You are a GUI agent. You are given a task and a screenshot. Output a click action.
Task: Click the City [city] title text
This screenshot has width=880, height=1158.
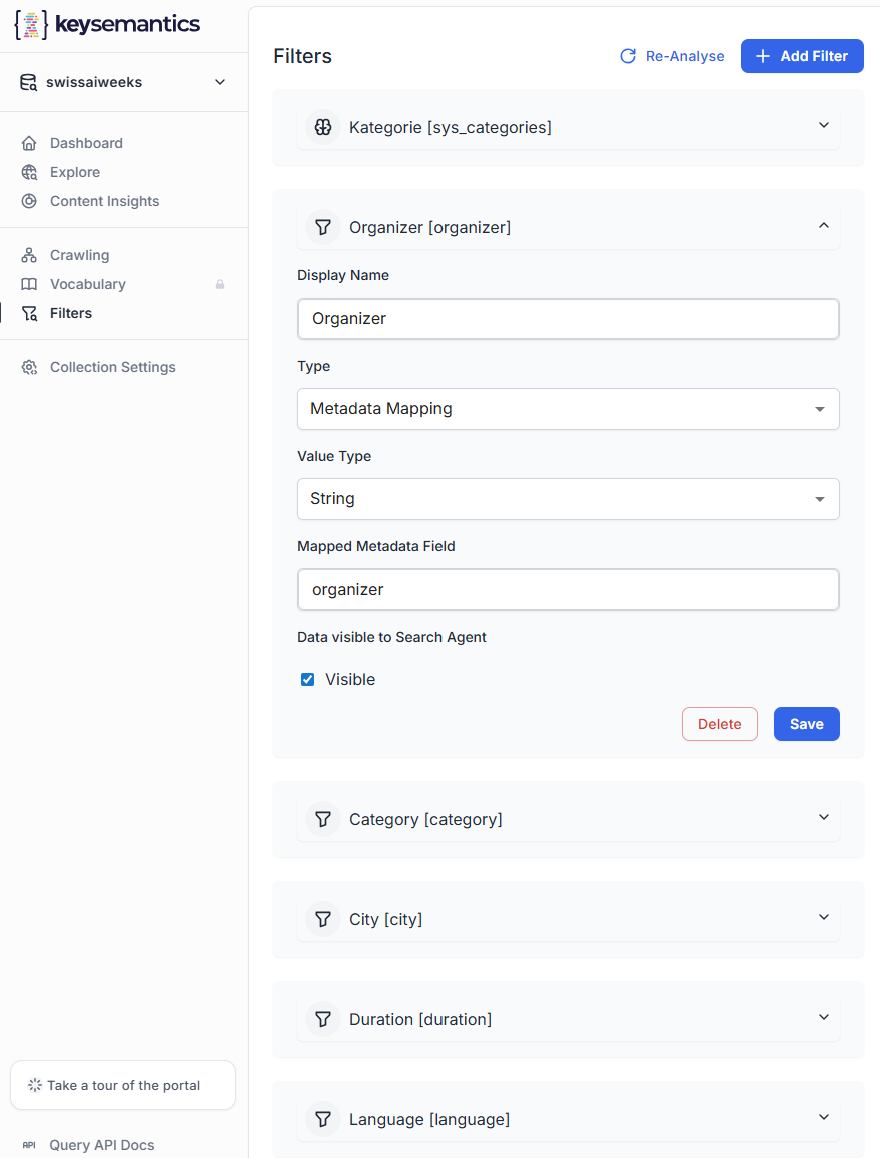pyautogui.click(x=385, y=919)
